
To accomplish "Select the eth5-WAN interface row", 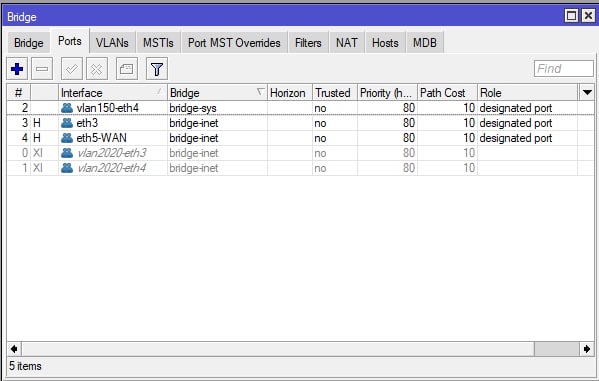I will pyautogui.click(x=300, y=138).
